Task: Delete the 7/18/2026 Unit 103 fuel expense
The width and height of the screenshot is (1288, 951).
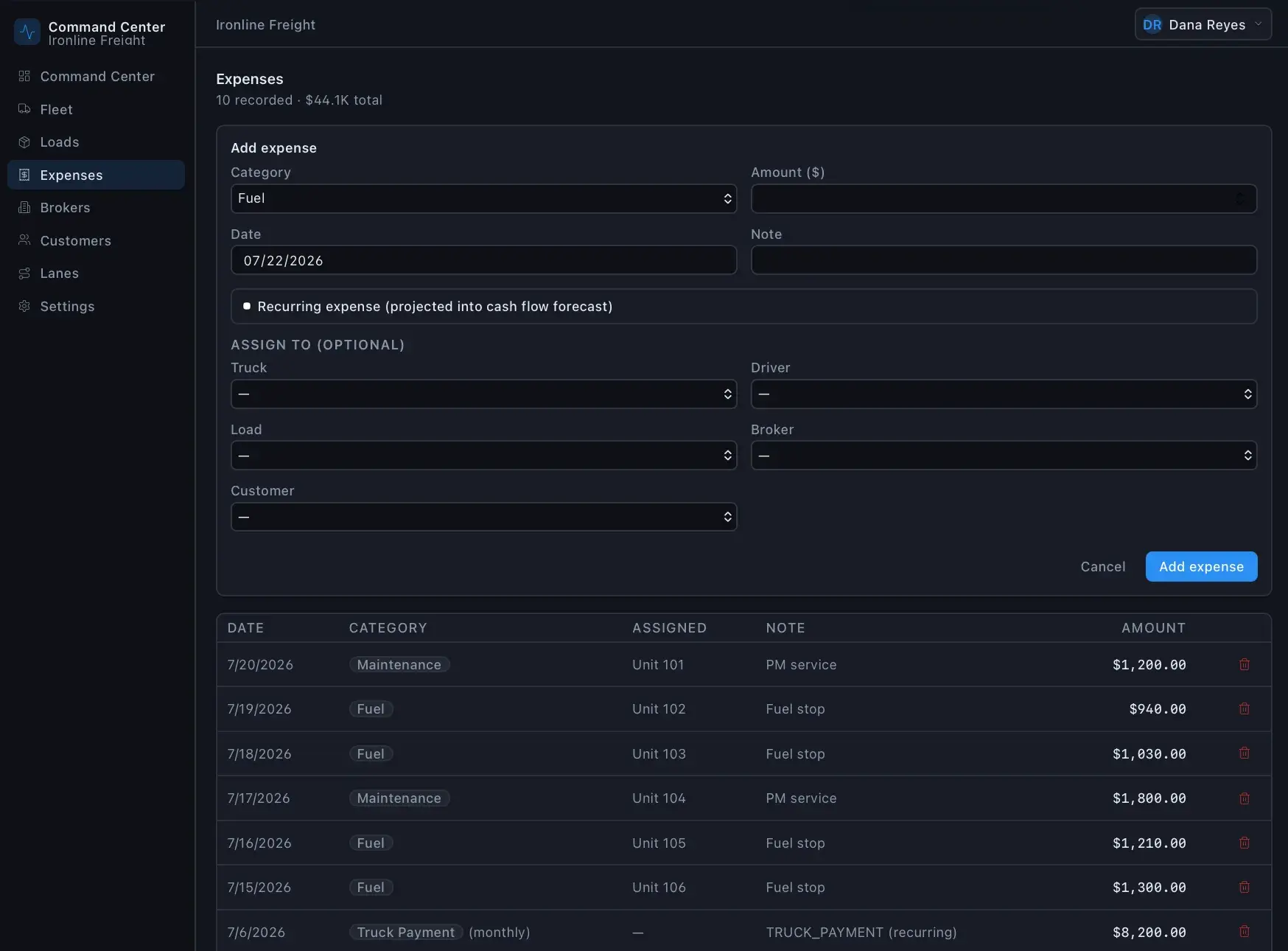Action: pyautogui.click(x=1245, y=753)
